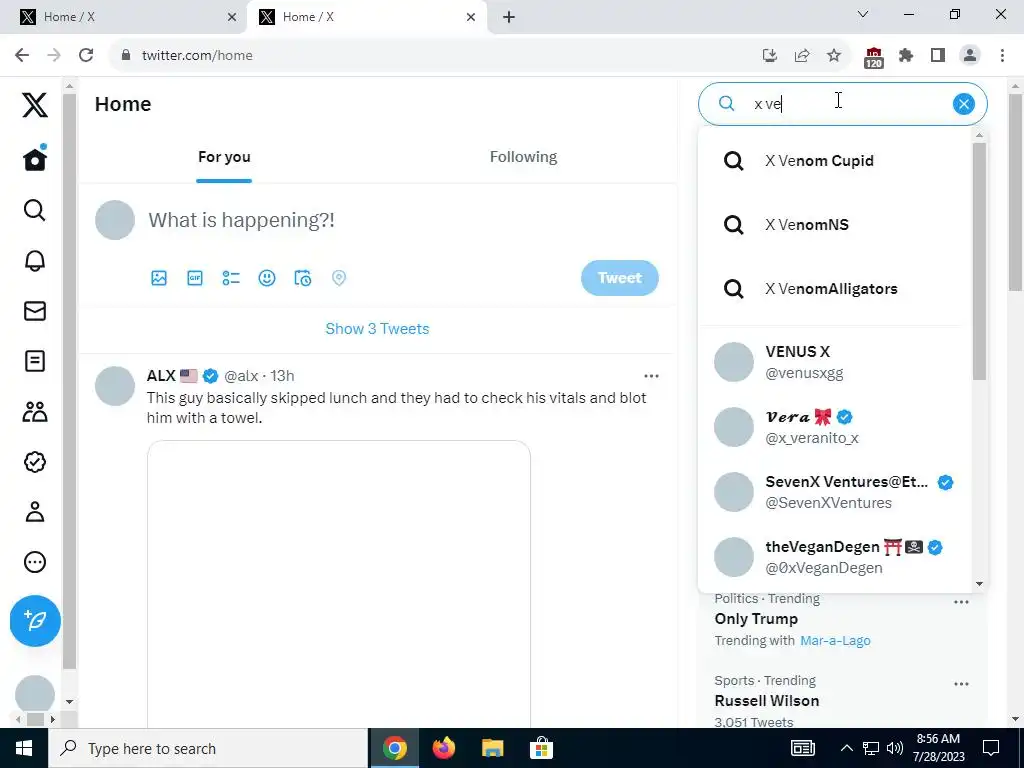Click the blue compose tweet feather button
Image resolution: width=1024 pixels, height=768 pixels.
coord(35,620)
